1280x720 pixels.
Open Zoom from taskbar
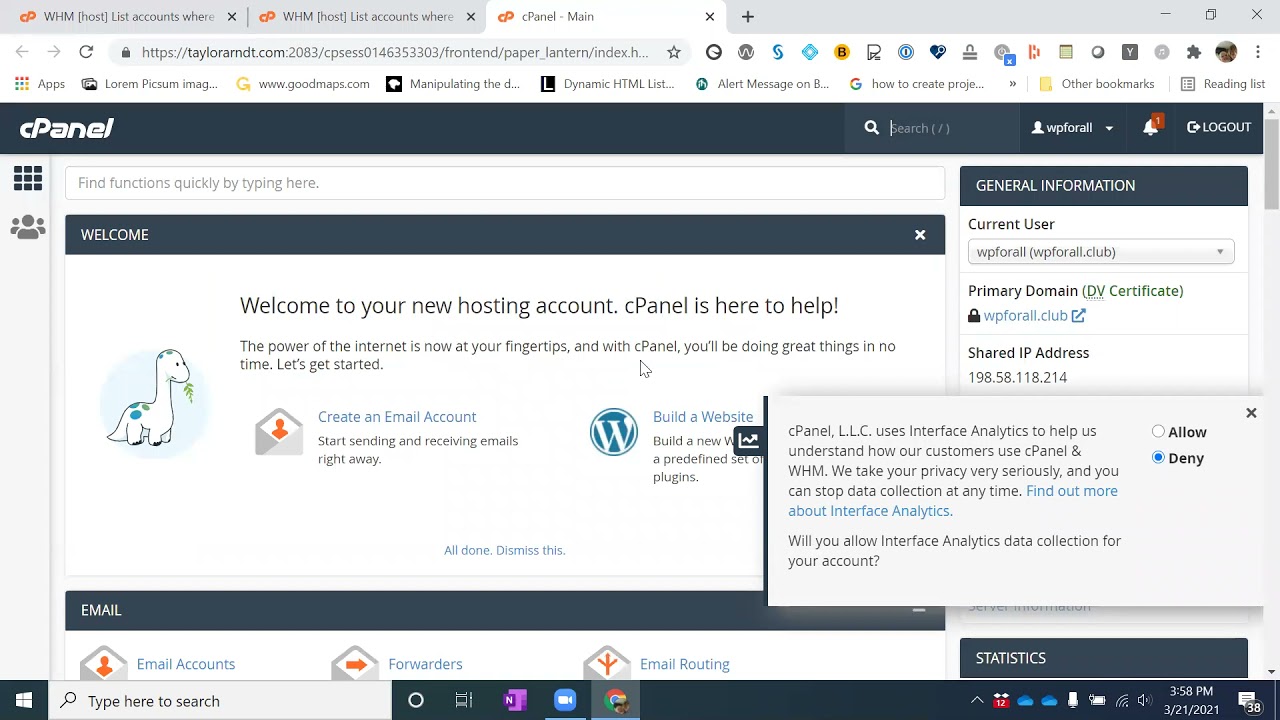click(565, 701)
